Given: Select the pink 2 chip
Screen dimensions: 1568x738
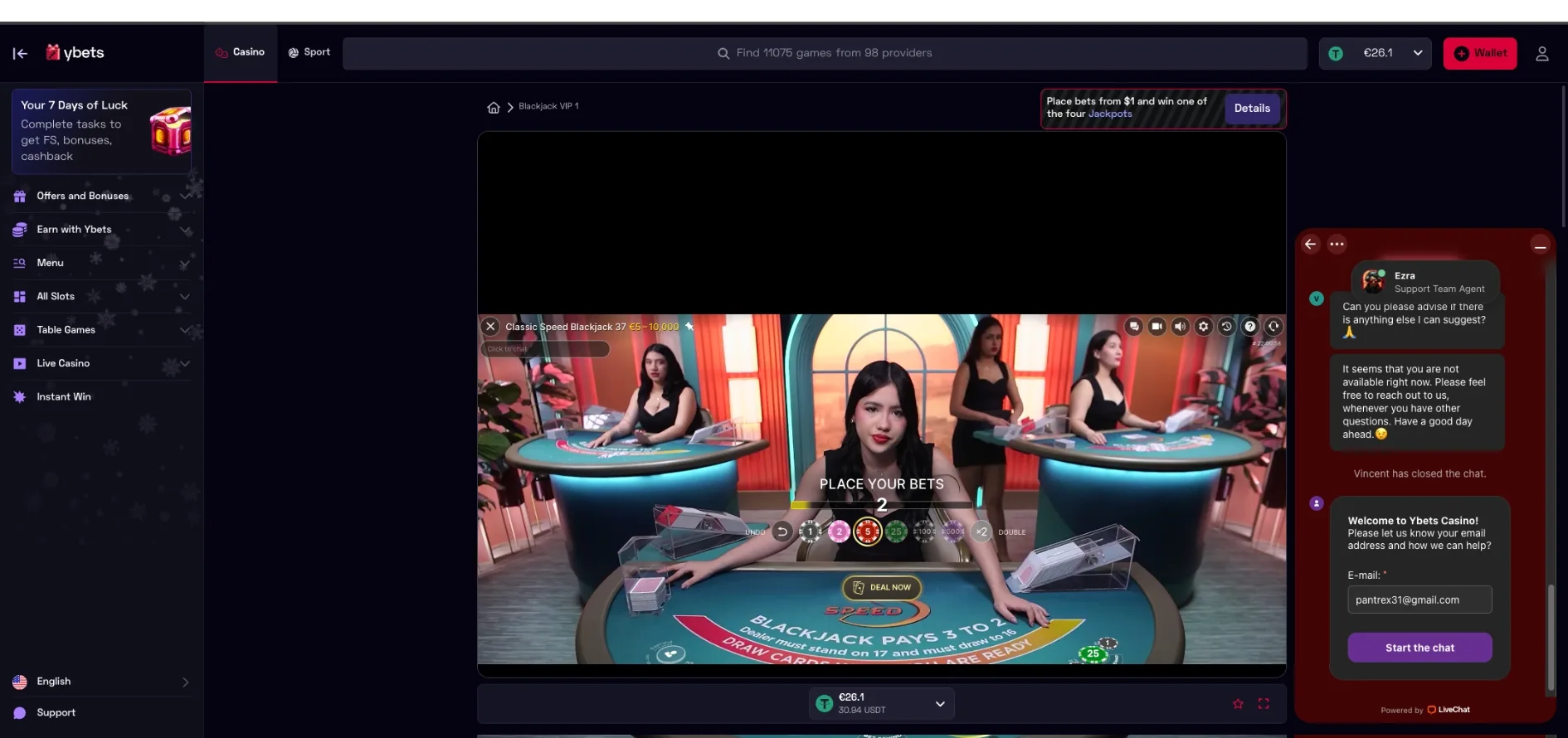Looking at the screenshot, I should (x=839, y=532).
